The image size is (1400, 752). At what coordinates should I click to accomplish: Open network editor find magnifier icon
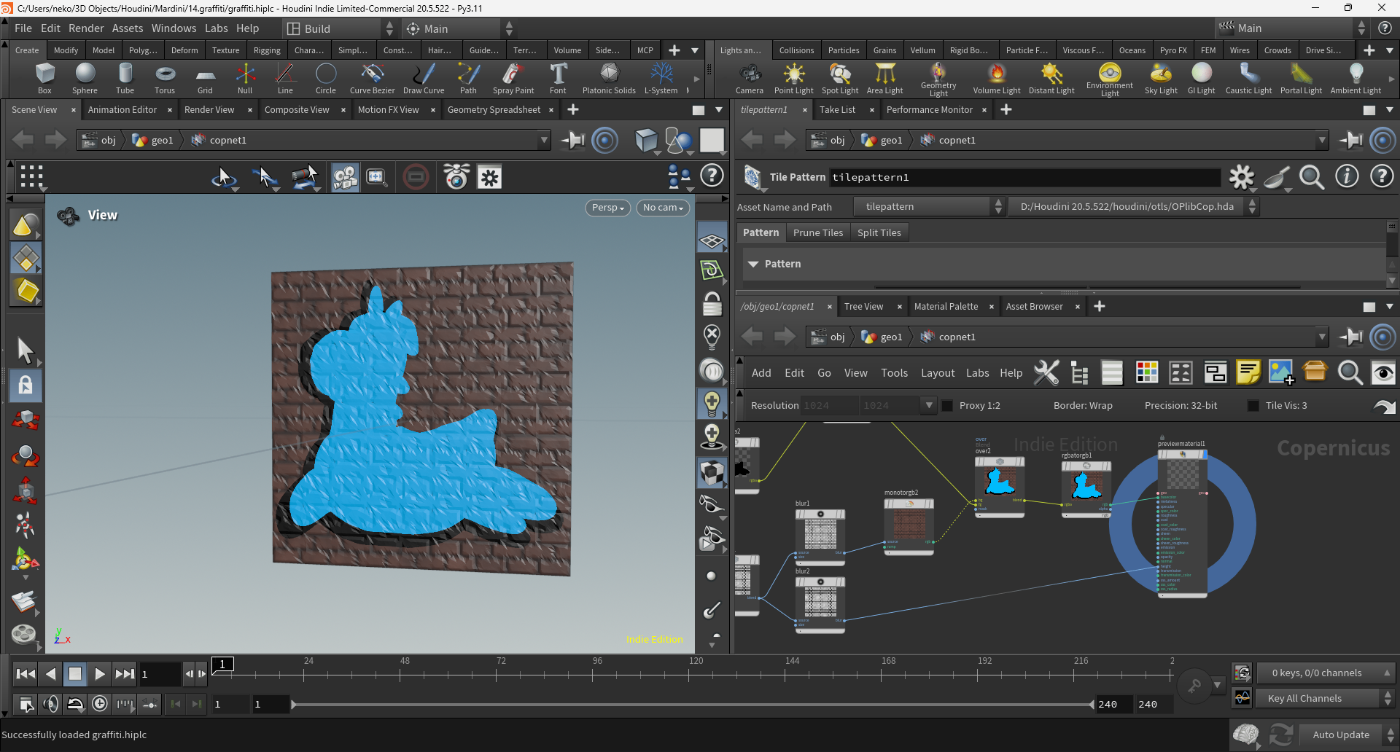tap(1350, 373)
